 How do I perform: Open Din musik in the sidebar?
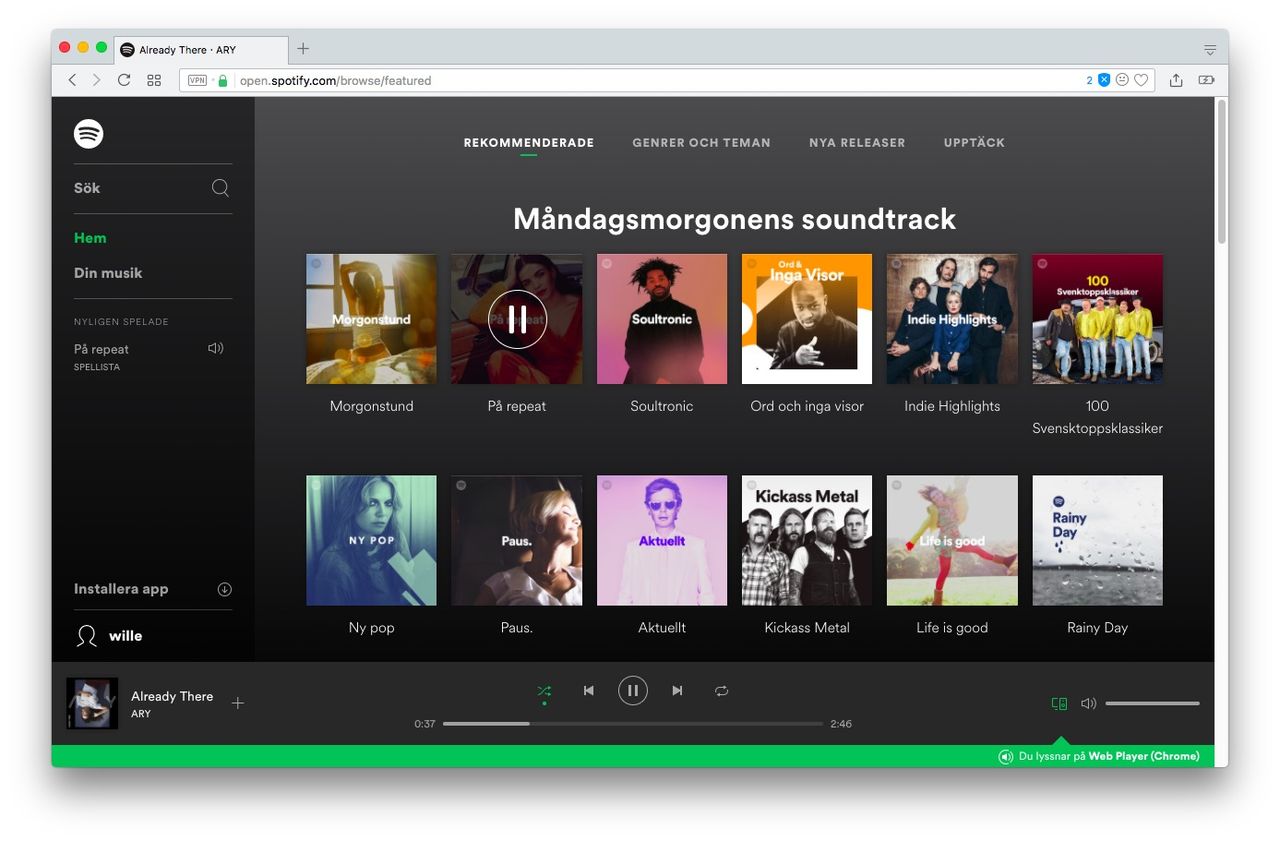pyautogui.click(x=108, y=273)
